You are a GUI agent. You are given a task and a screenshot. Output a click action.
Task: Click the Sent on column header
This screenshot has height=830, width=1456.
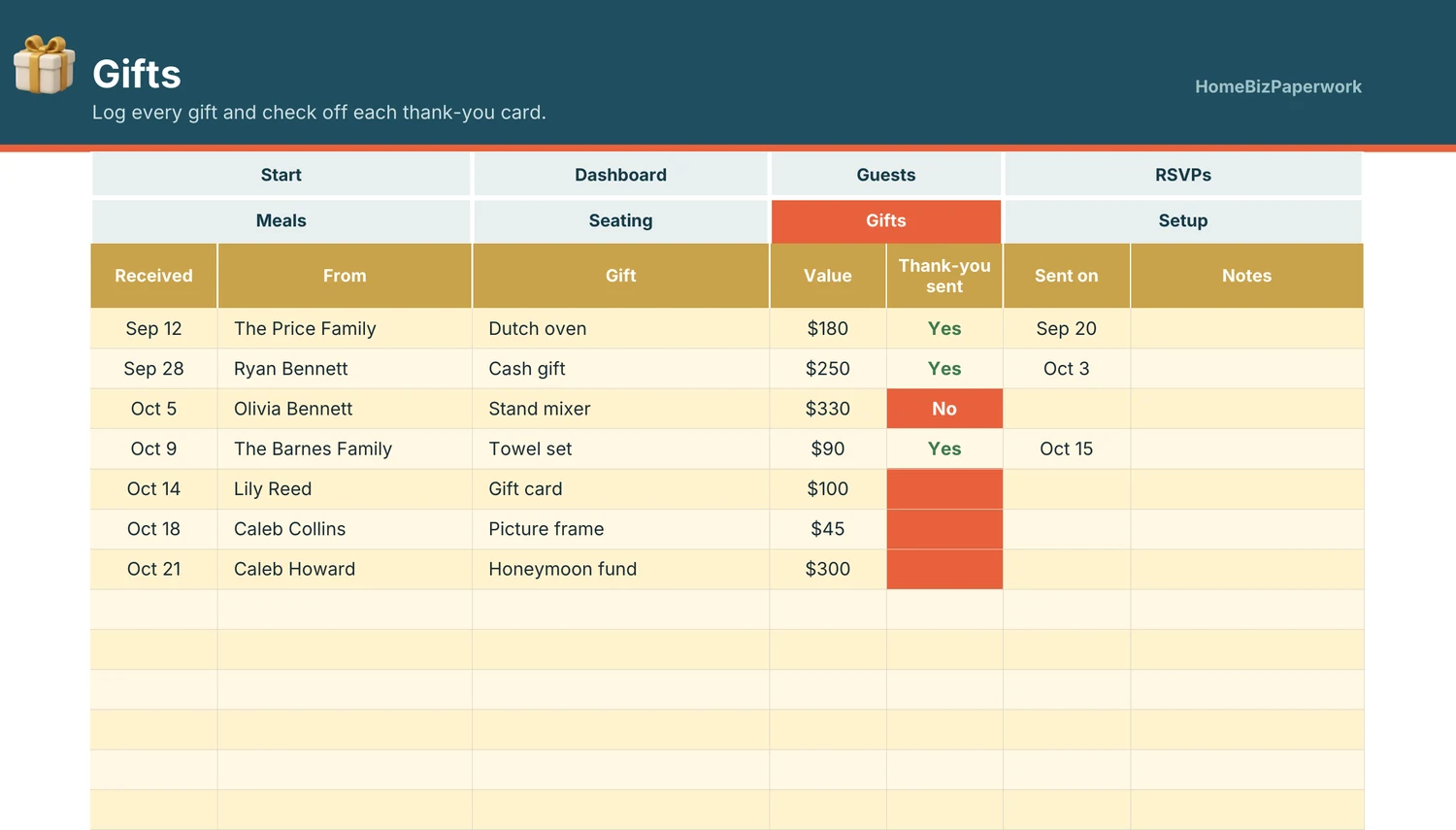point(1067,276)
